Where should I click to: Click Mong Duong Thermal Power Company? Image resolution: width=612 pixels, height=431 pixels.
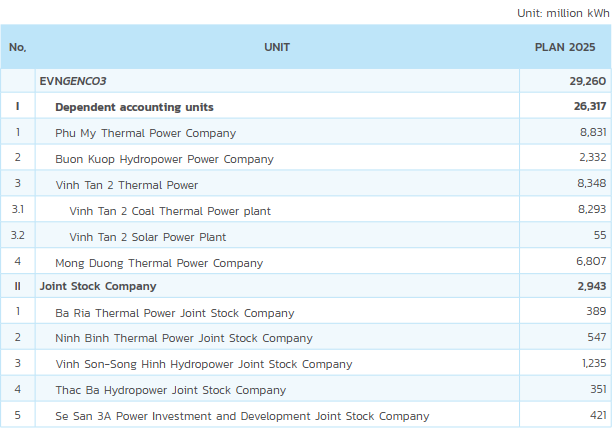(159, 263)
